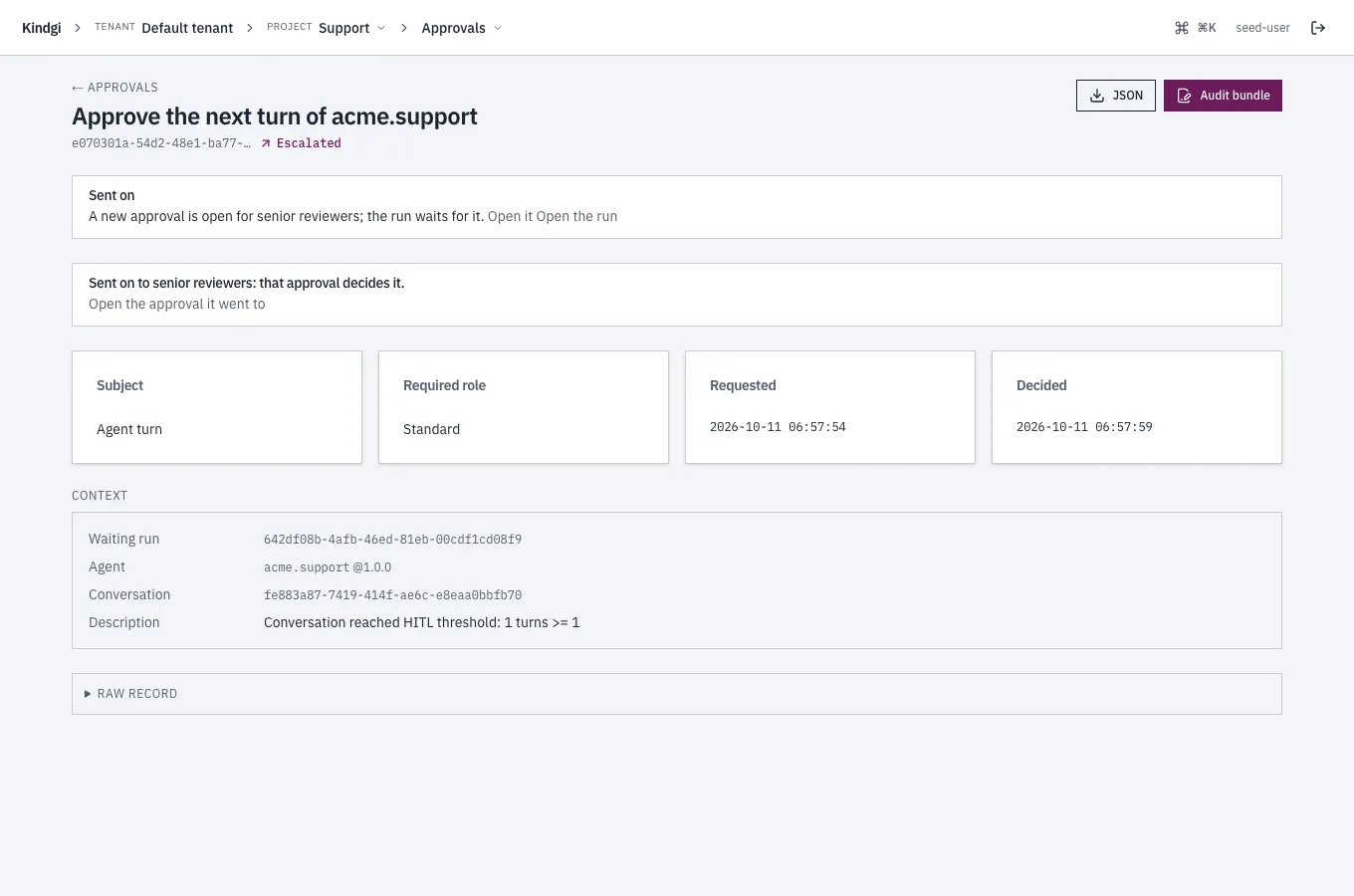Click the seed-user account name
This screenshot has width=1354, height=896.
point(1262,28)
